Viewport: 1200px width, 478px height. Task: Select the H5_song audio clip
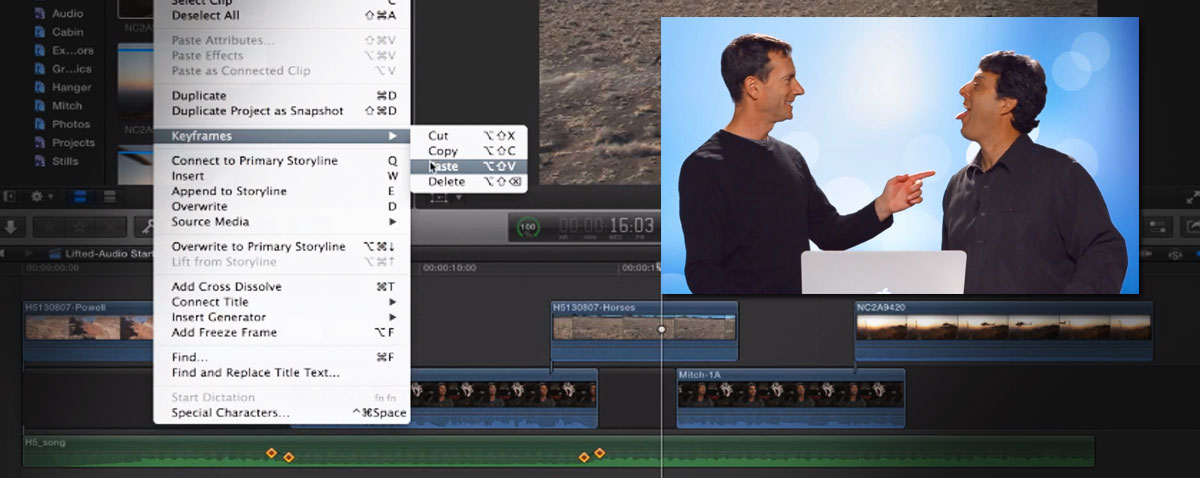558,451
